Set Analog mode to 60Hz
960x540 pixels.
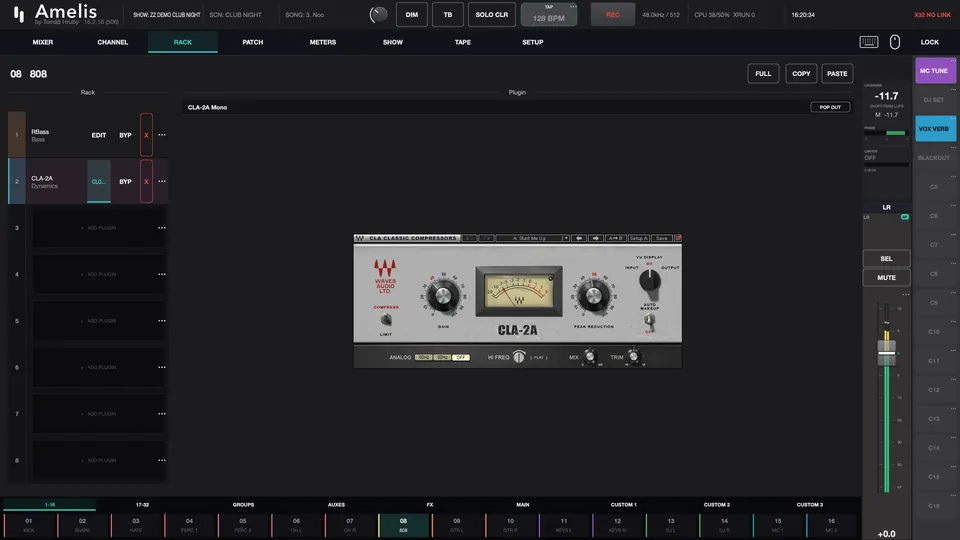click(442, 358)
